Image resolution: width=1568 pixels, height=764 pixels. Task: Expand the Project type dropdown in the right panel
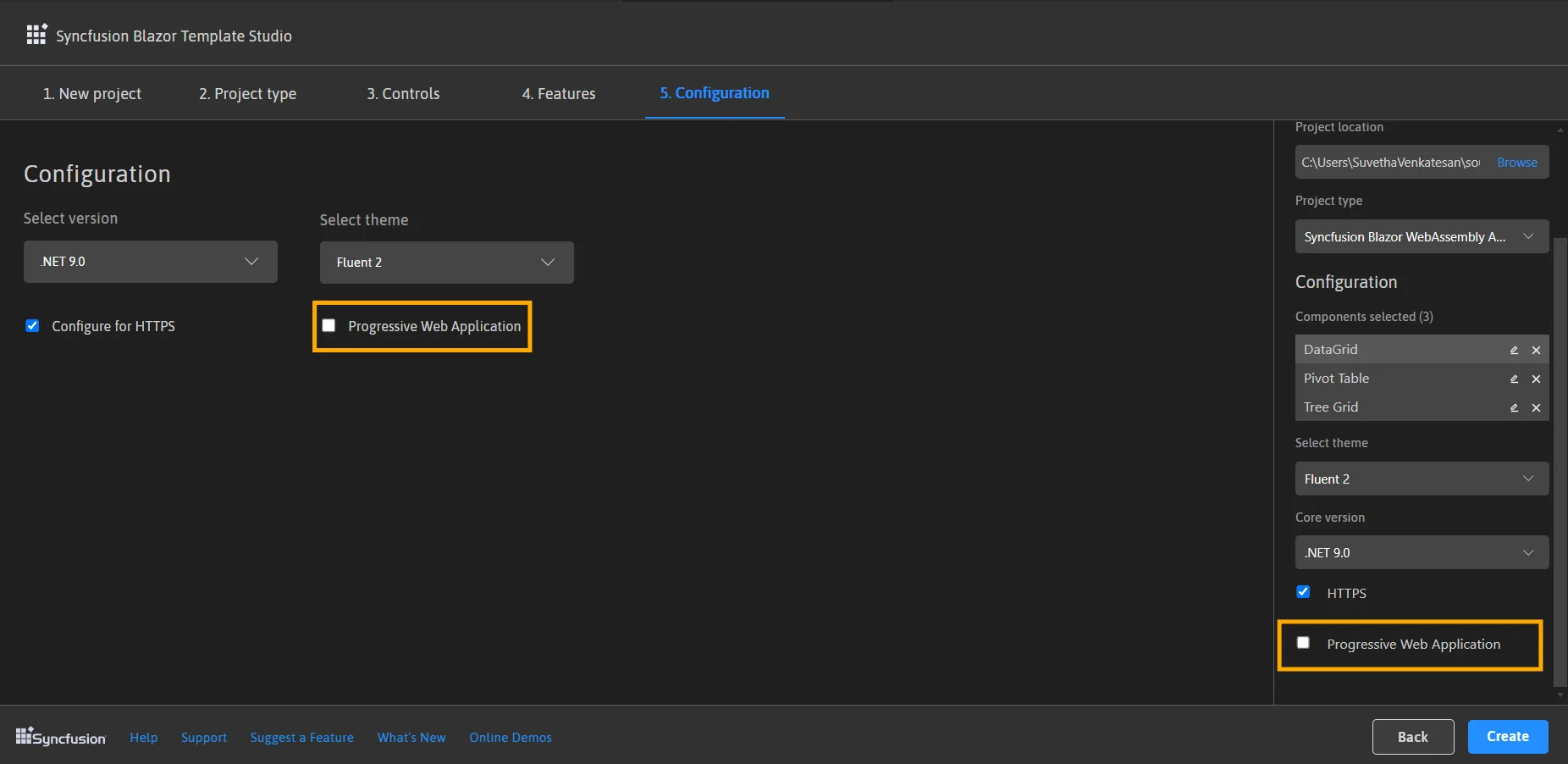tap(1422, 236)
